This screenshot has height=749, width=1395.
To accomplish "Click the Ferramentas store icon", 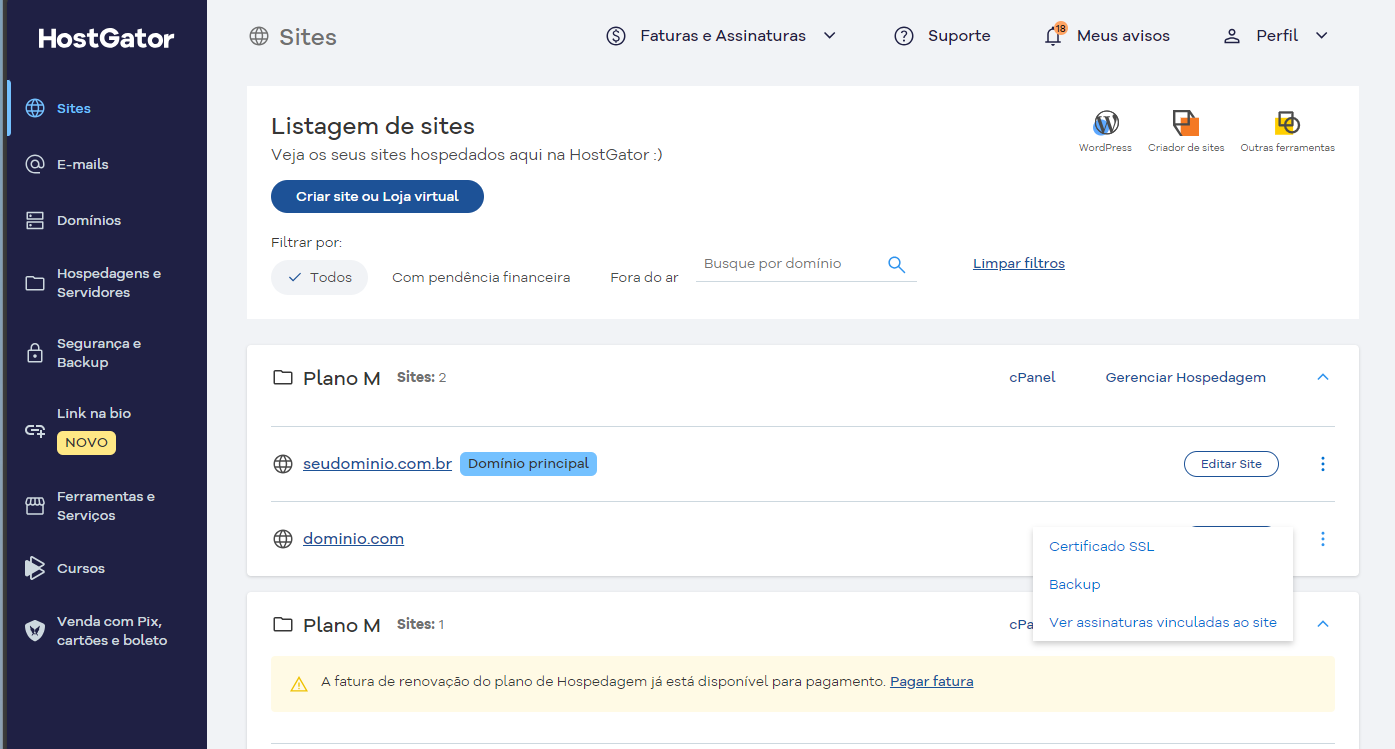I will coord(35,506).
